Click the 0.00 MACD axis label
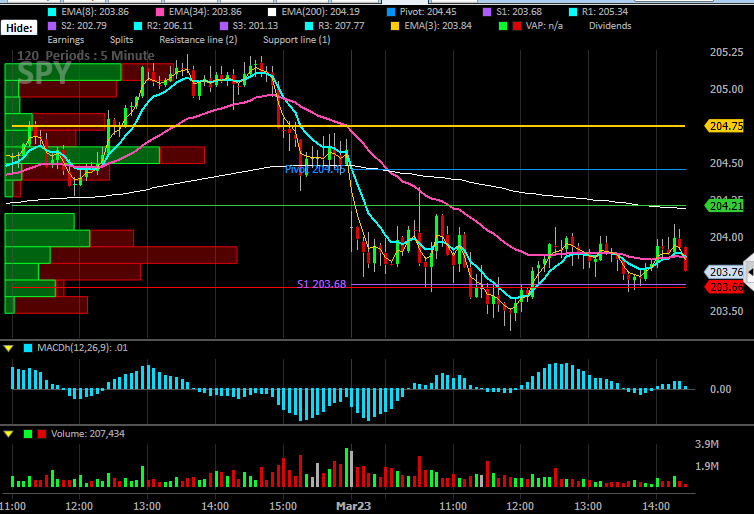The image size is (754, 514). click(720, 389)
